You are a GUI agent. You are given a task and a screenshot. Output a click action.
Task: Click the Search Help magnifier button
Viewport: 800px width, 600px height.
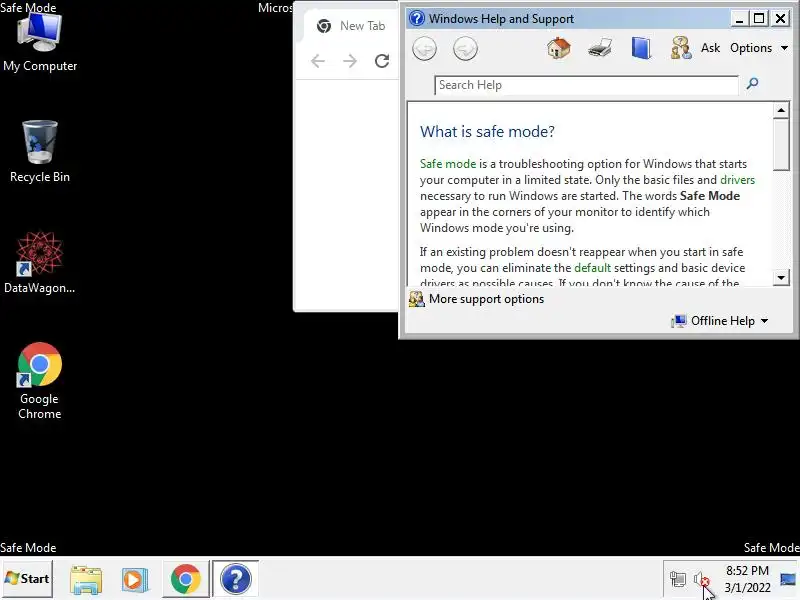(x=752, y=84)
